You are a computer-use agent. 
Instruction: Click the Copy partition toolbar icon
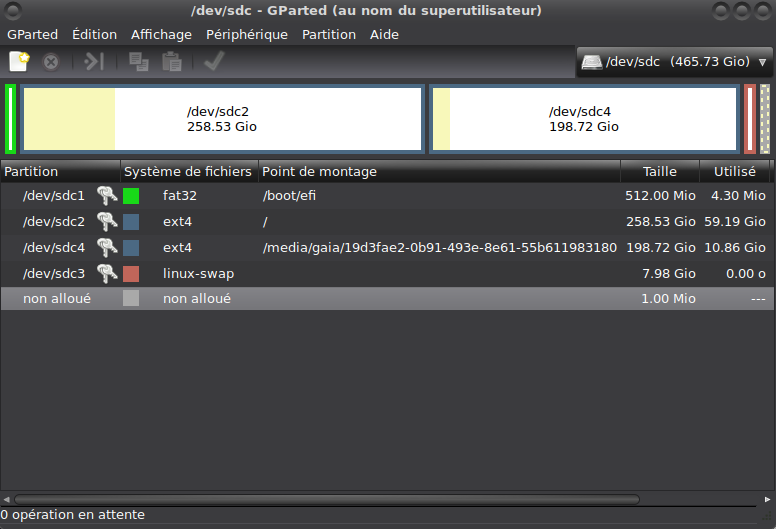click(139, 62)
